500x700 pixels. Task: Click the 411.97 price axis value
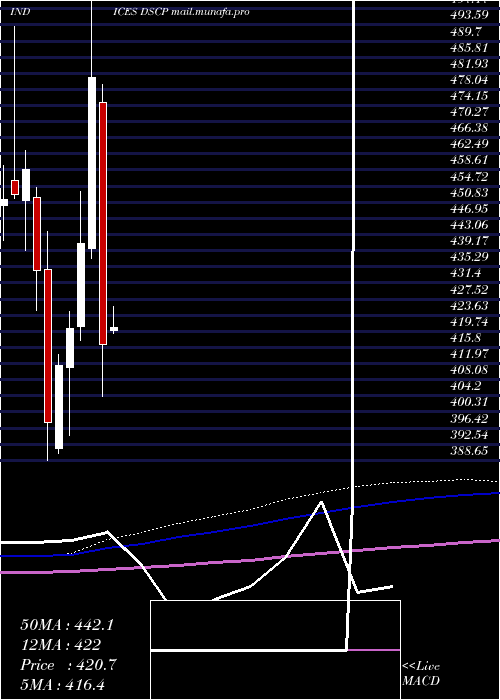tap(469, 354)
